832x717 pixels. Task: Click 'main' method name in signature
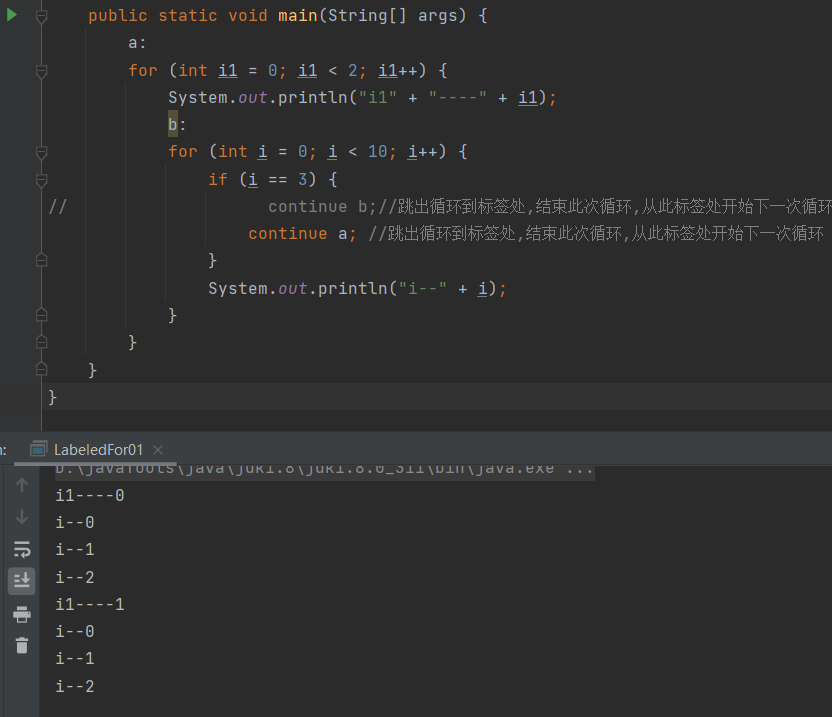(x=298, y=15)
